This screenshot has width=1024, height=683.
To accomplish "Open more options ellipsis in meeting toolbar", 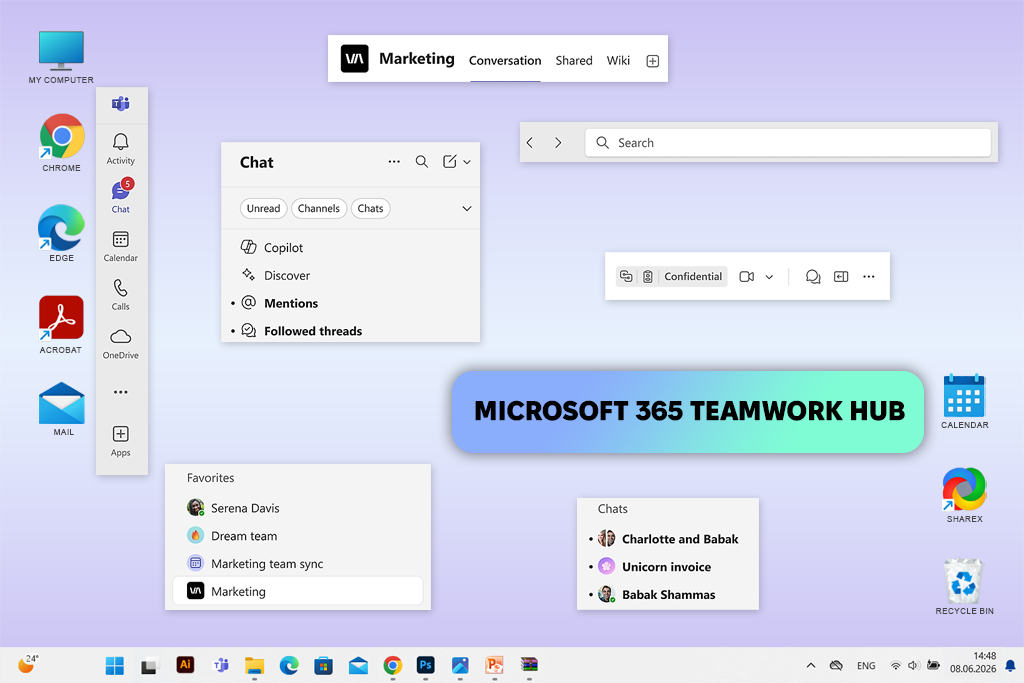I will [869, 277].
